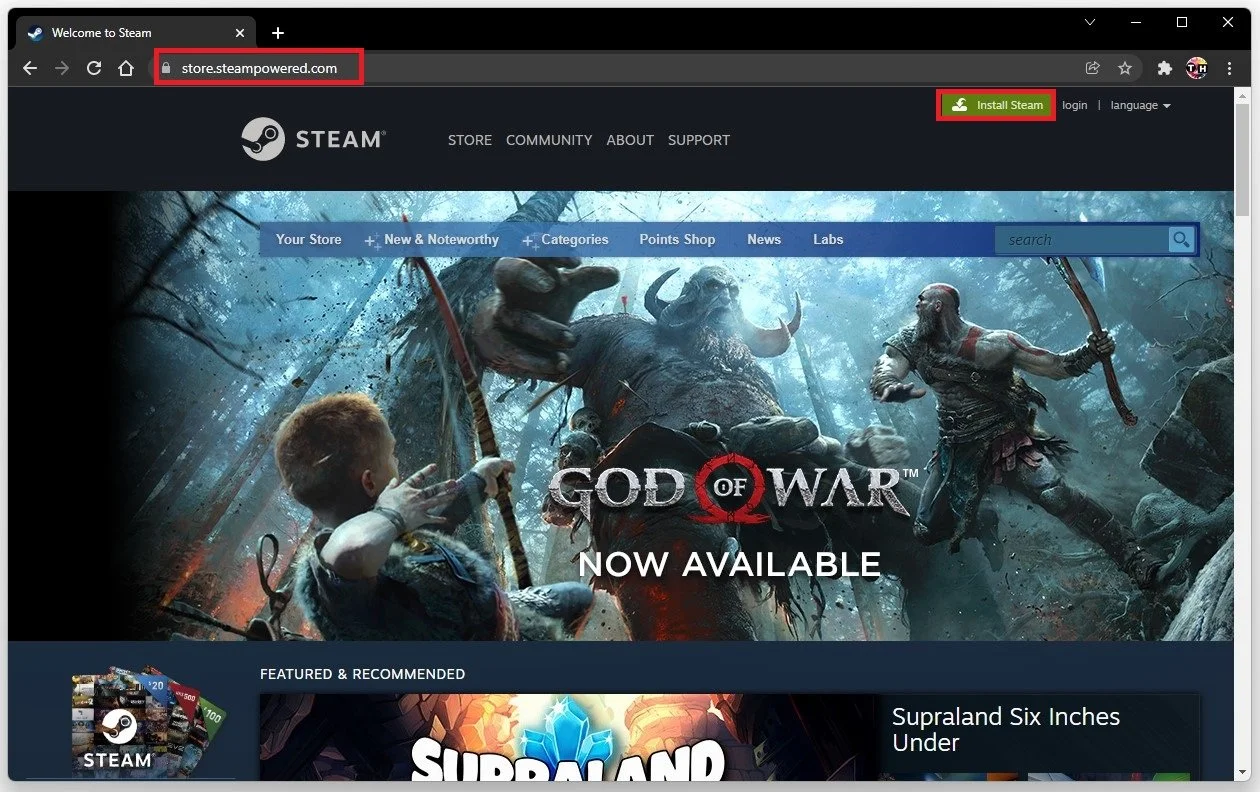
Task: Click the search magnifier button
Action: coord(1182,239)
